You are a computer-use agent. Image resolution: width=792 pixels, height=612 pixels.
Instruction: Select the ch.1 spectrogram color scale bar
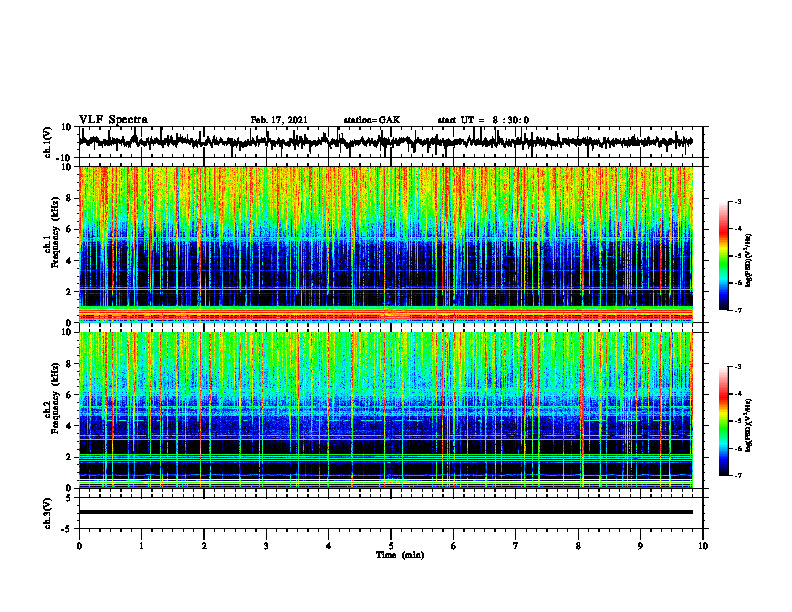(723, 256)
